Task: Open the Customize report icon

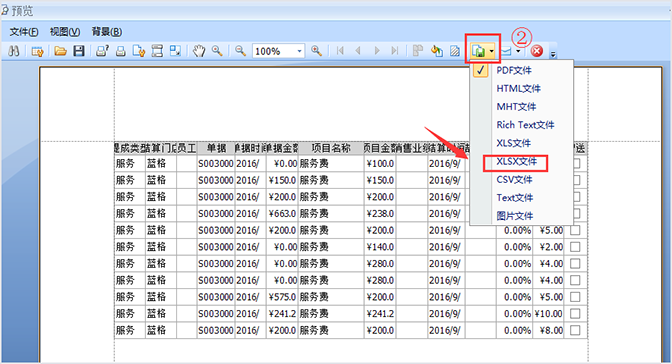Action: click(37, 51)
